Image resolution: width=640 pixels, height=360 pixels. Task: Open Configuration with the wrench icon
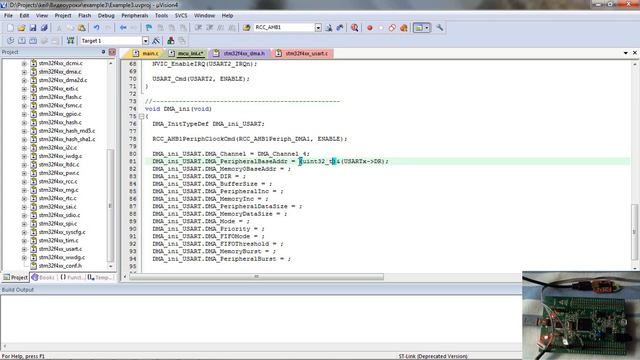pos(440,28)
